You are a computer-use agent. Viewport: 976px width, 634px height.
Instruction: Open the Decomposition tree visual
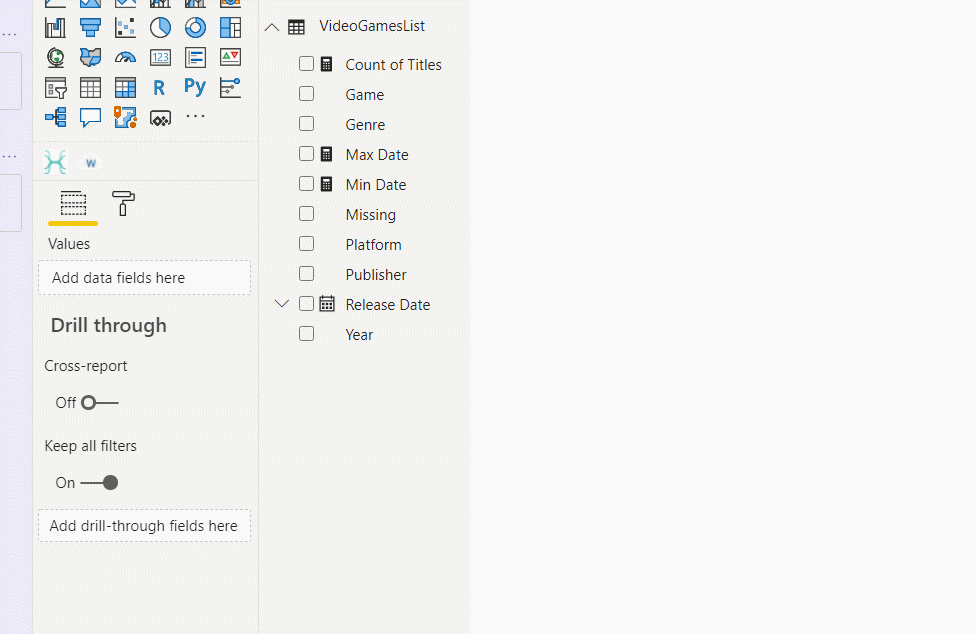[55, 117]
